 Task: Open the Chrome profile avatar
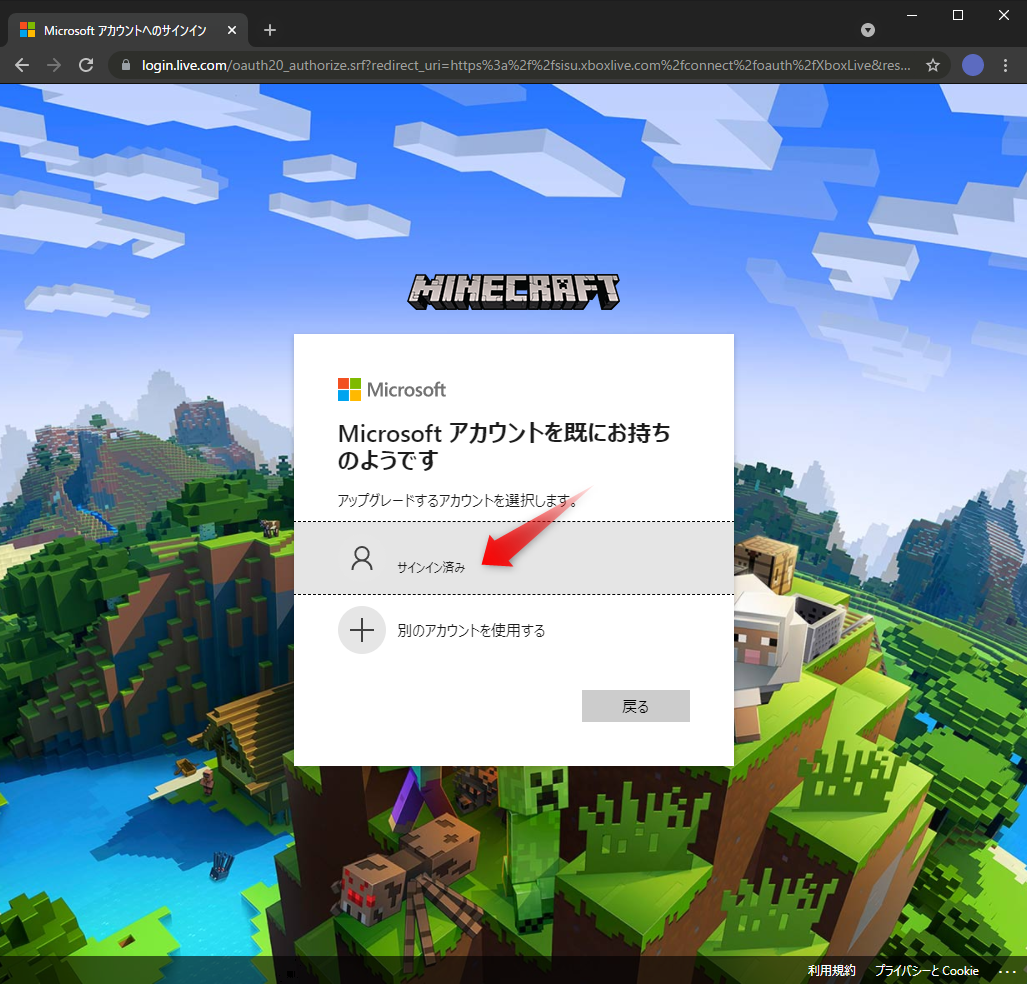point(972,65)
